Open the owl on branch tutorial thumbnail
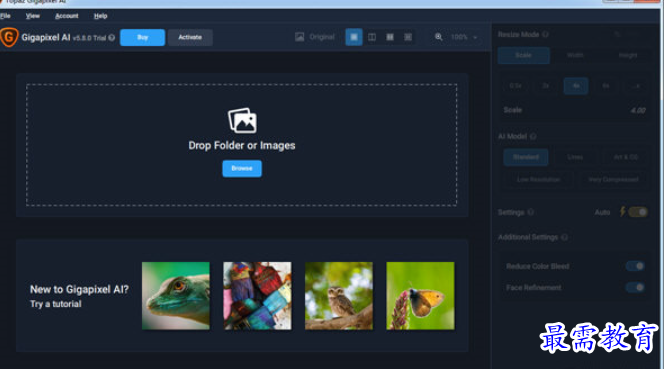 pyautogui.click(x=339, y=296)
